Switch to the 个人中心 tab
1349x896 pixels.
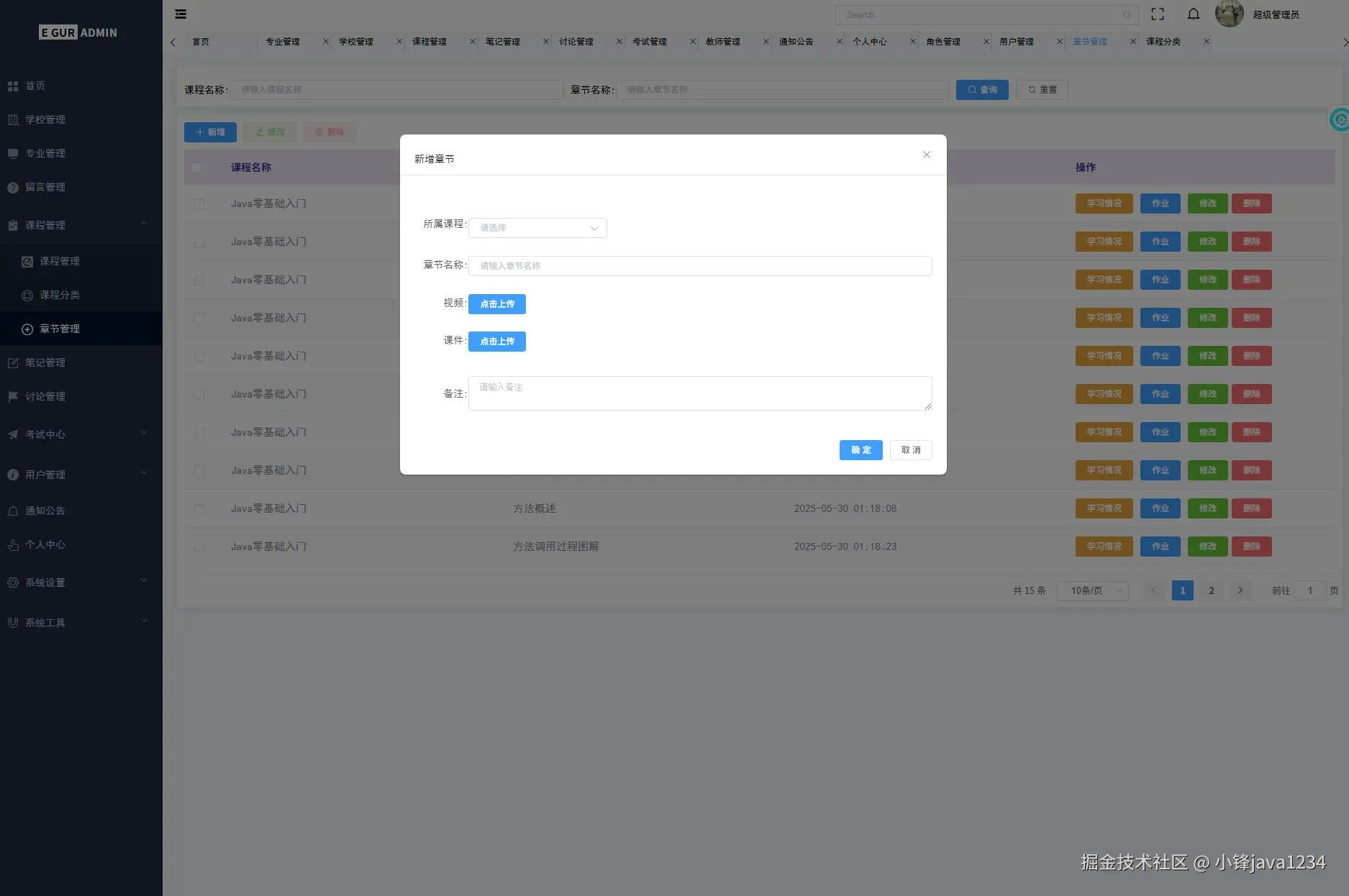(x=870, y=42)
